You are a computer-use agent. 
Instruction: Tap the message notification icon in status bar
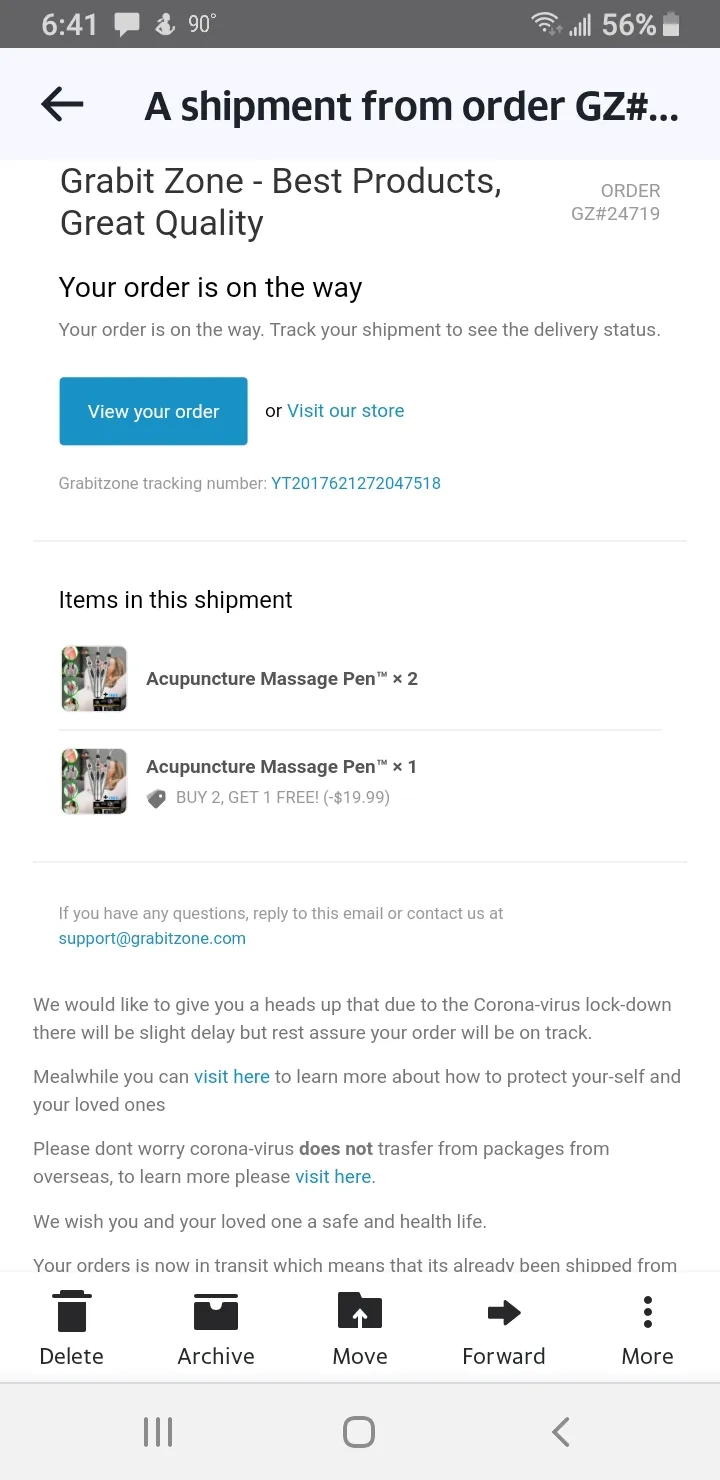127,25
